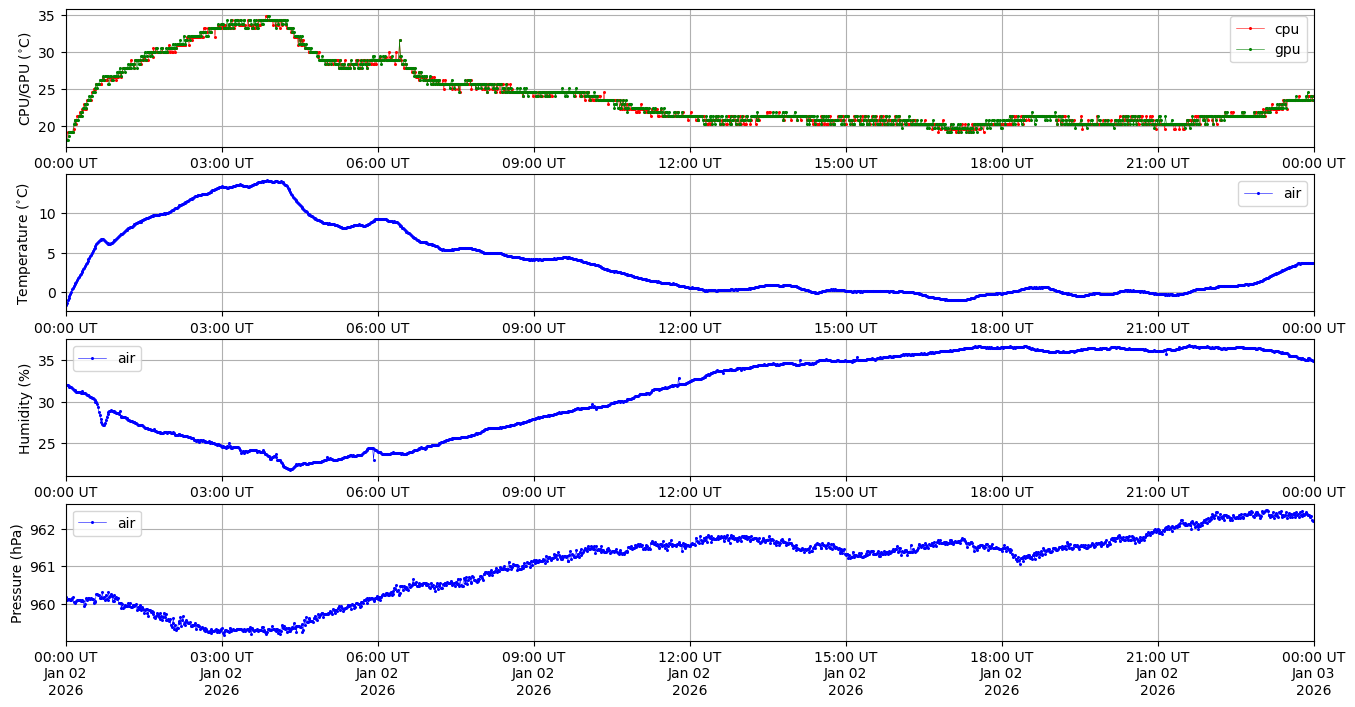The width and height of the screenshot is (1355, 707).
Task: Click the humidity curve's lowest point near 04:00
Action: 290,469
